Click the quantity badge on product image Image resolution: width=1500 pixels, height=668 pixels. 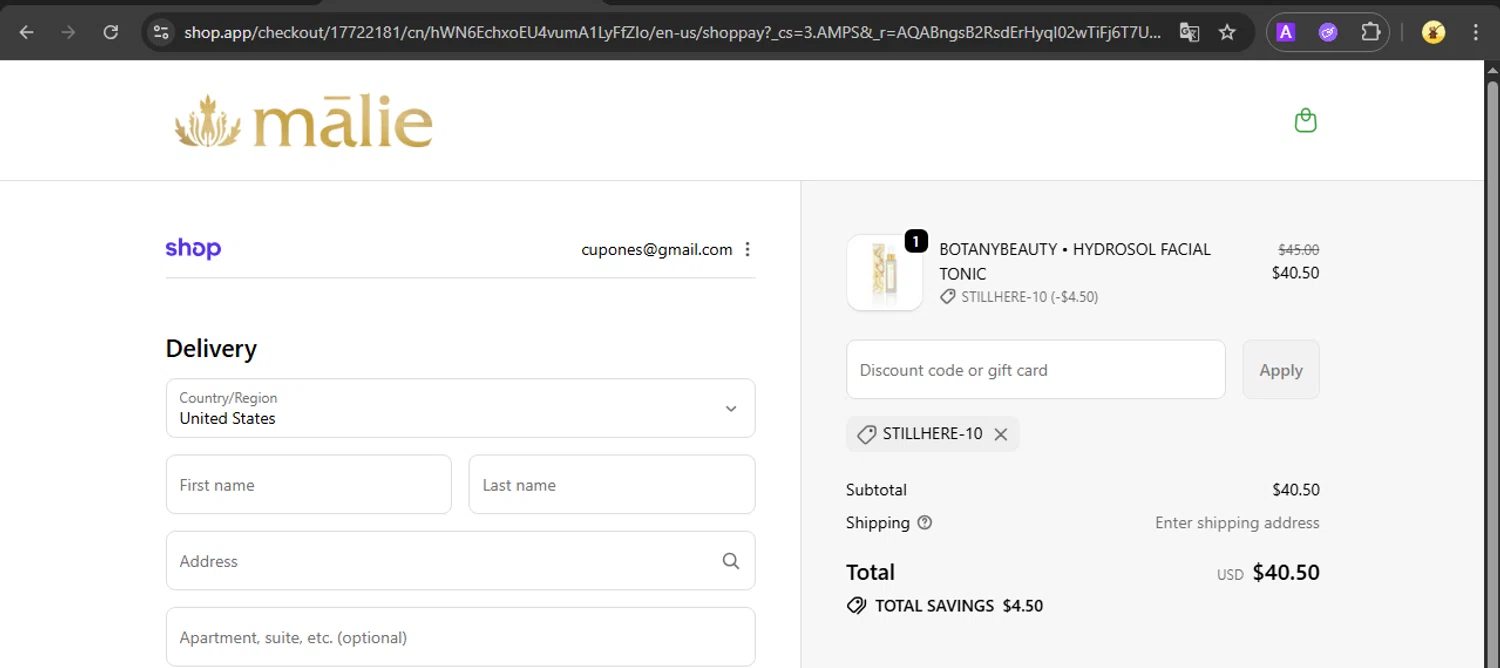(916, 241)
